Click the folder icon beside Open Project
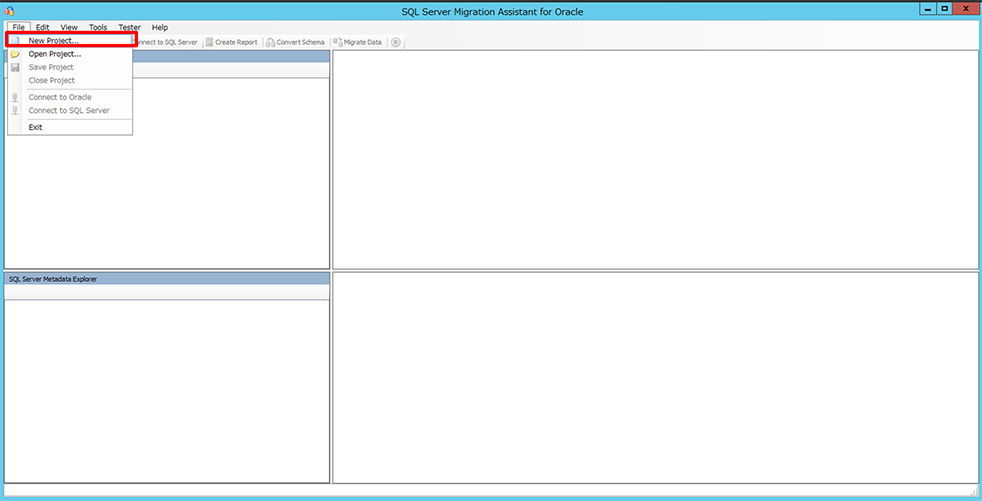This screenshot has height=501, width=982. click(16, 54)
